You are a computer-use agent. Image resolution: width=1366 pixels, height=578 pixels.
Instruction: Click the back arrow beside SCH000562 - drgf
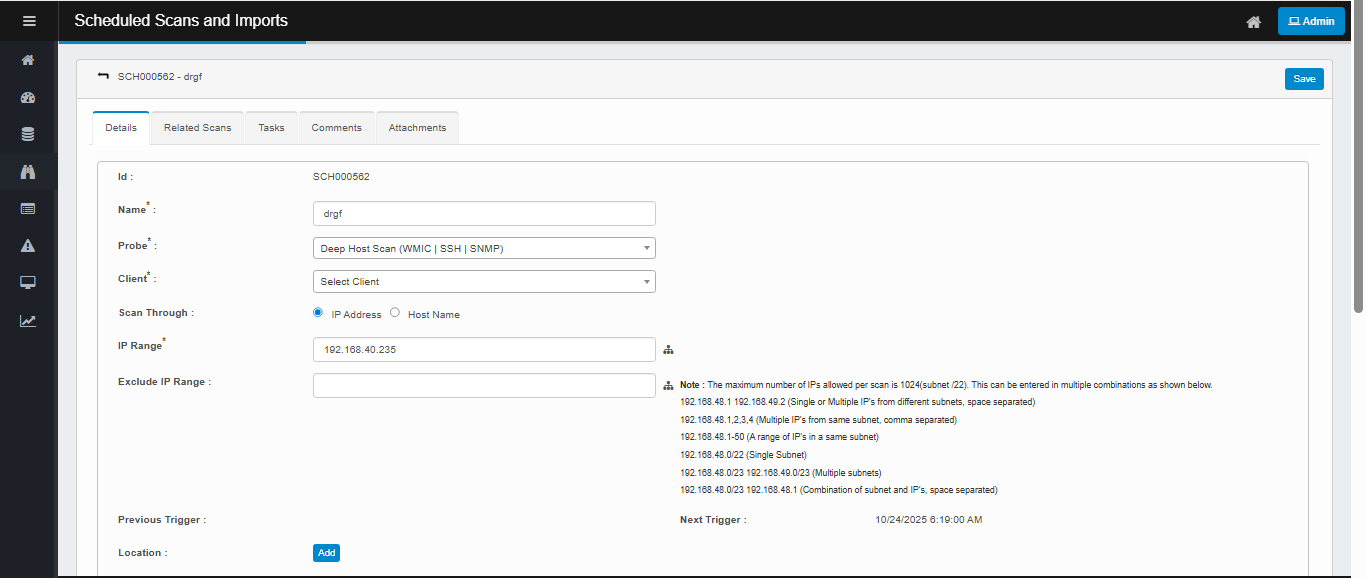[x=103, y=76]
